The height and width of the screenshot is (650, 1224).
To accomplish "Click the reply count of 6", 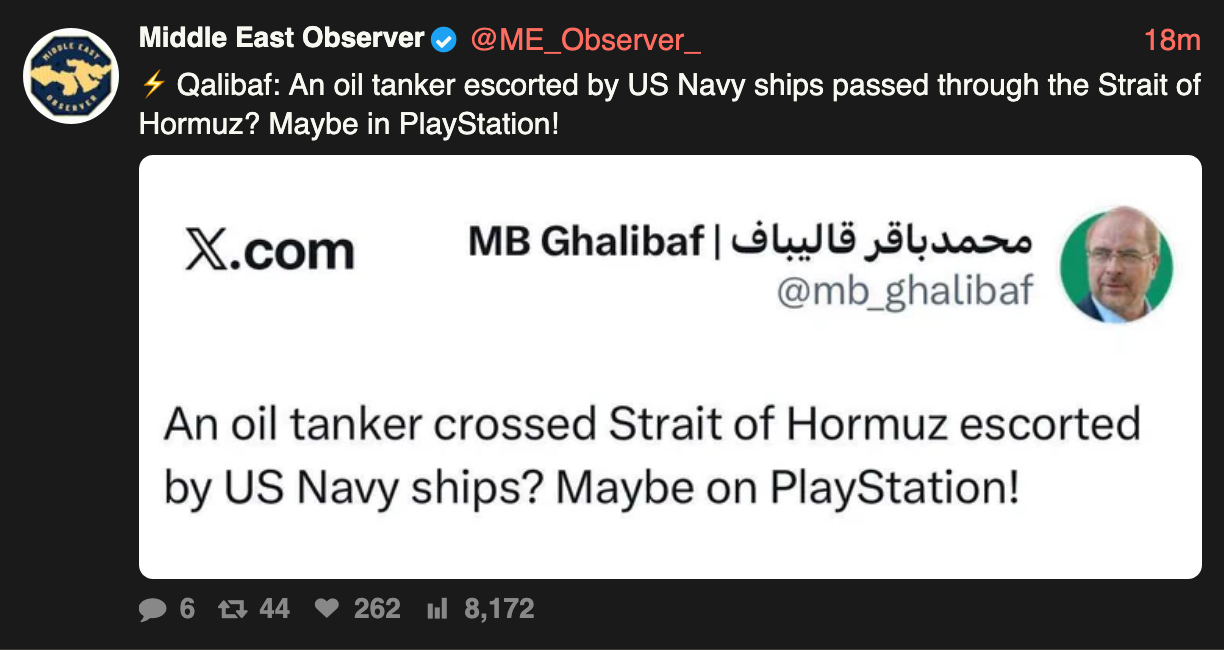I will pyautogui.click(x=187, y=609).
